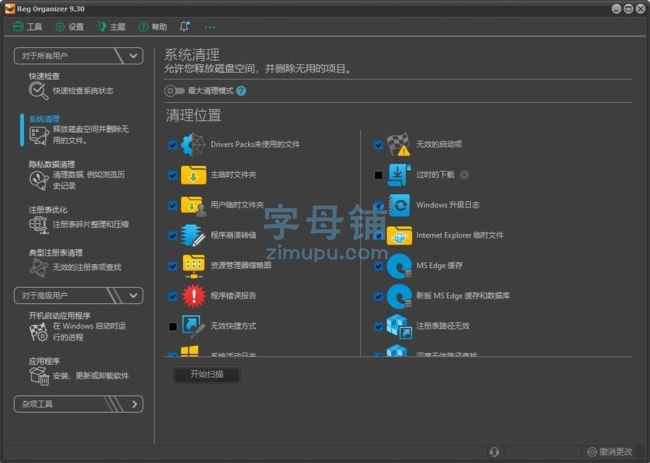This screenshot has height=463, width=650.
Task: Uncheck MS Edge 缓存 checkbox
Action: (x=378, y=266)
